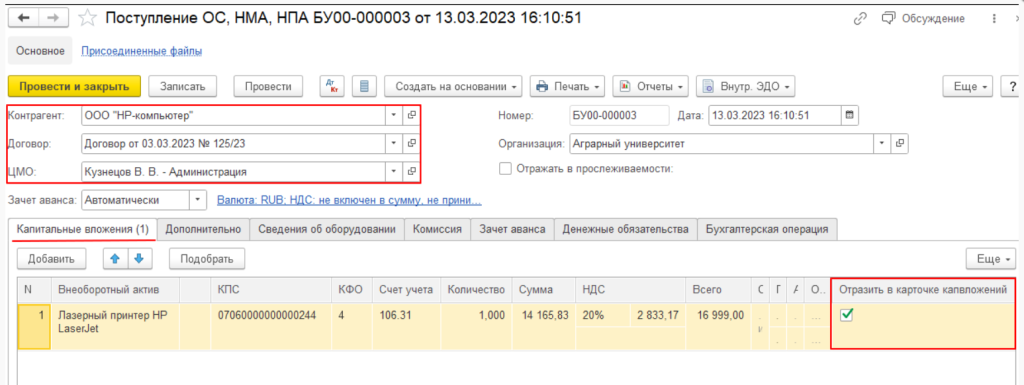The height and width of the screenshot is (385, 1024).
Task: Open Внутр. ЭДО dropdown menu
Action: click(745, 86)
